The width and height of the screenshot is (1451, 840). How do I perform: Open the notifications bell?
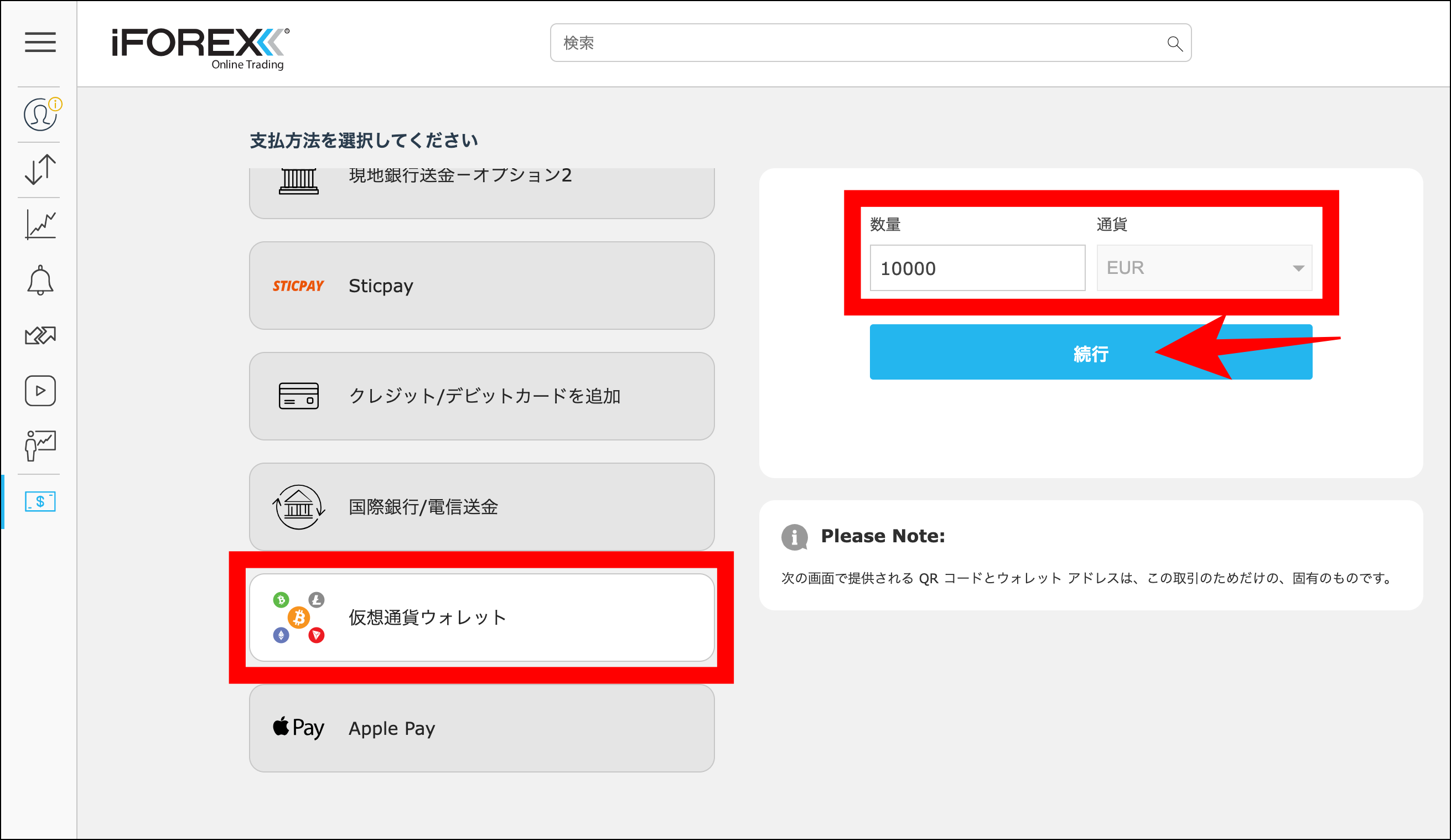coord(39,279)
